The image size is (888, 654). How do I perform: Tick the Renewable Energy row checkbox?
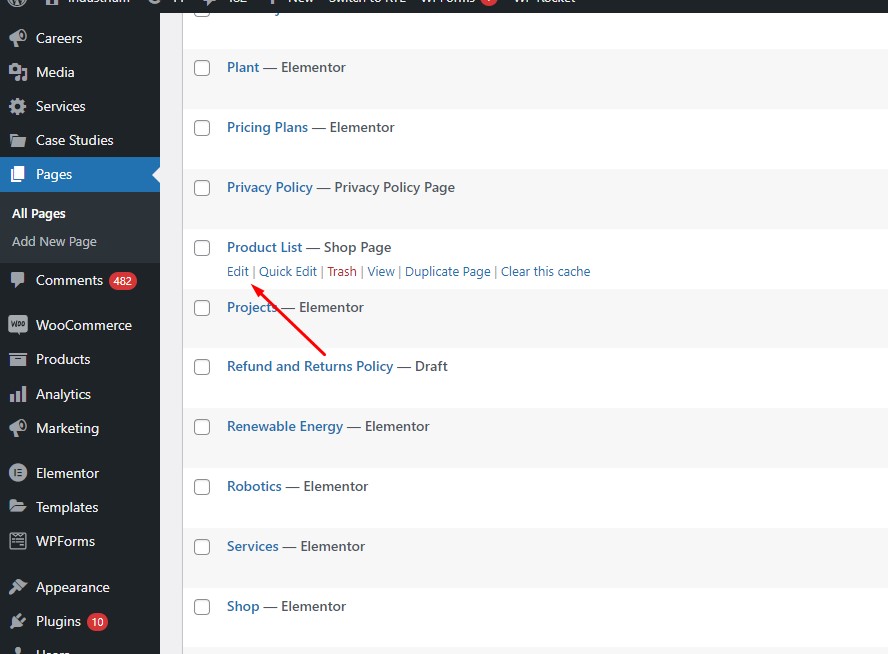202,427
